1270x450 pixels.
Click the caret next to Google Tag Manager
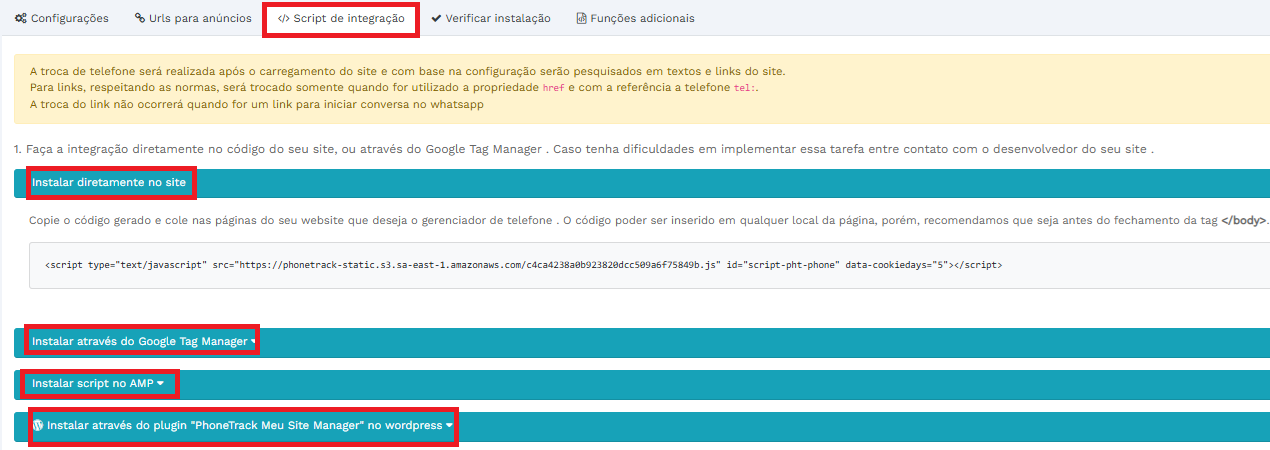[x=252, y=342]
